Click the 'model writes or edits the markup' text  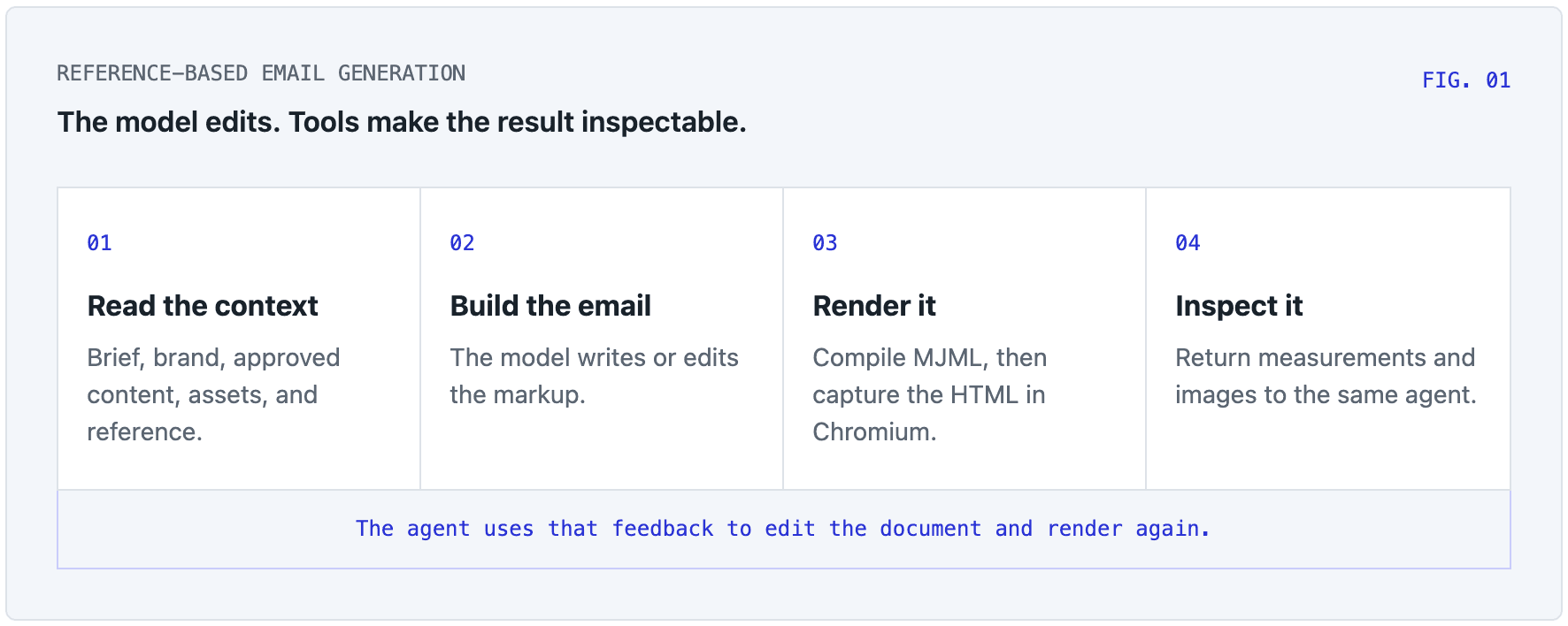[594, 376]
